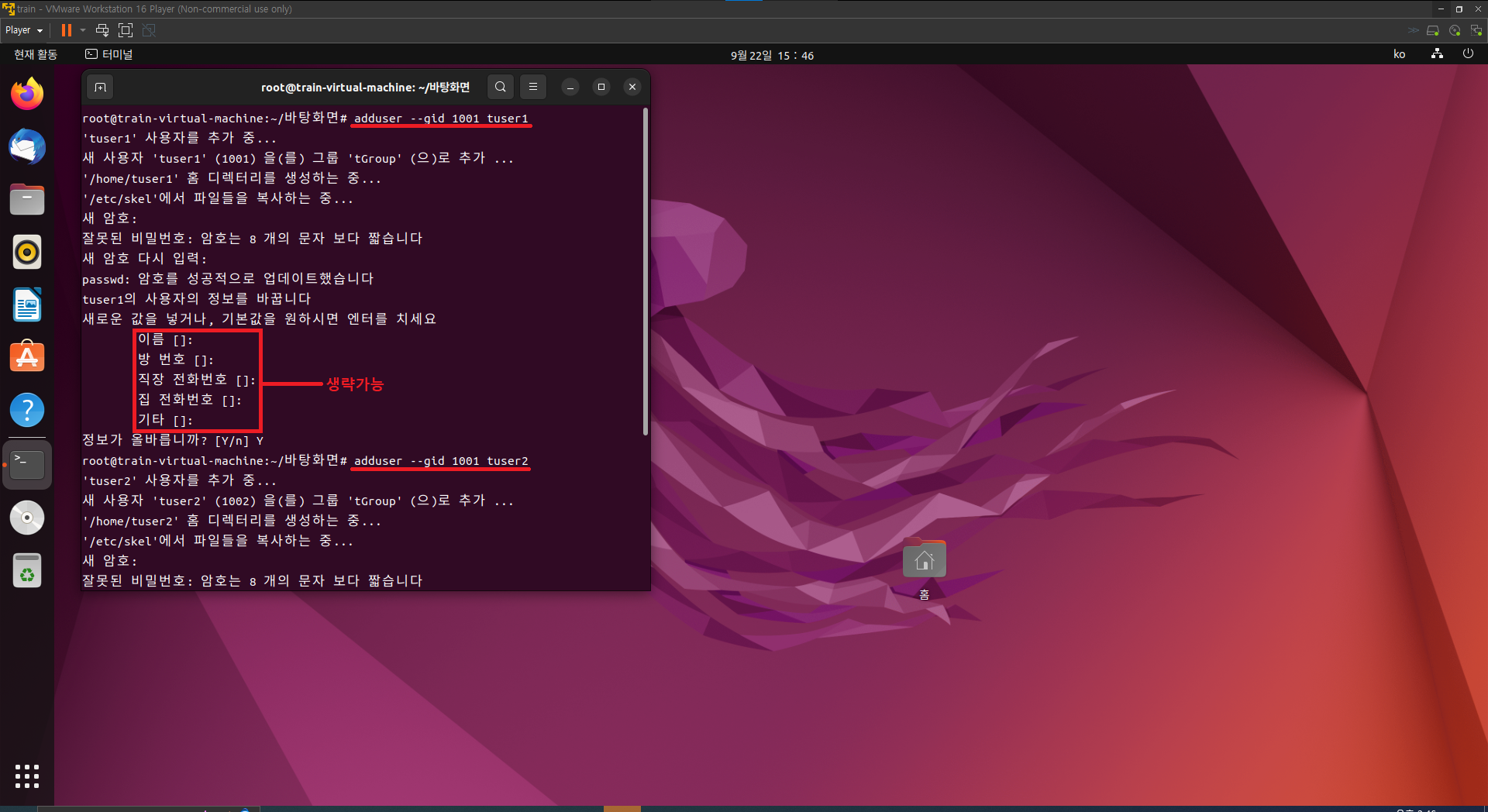Image resolution: width=1488 pixels, height=812 pixels.
Task: Minimize the terminal window
Action: tap(570, 87)
